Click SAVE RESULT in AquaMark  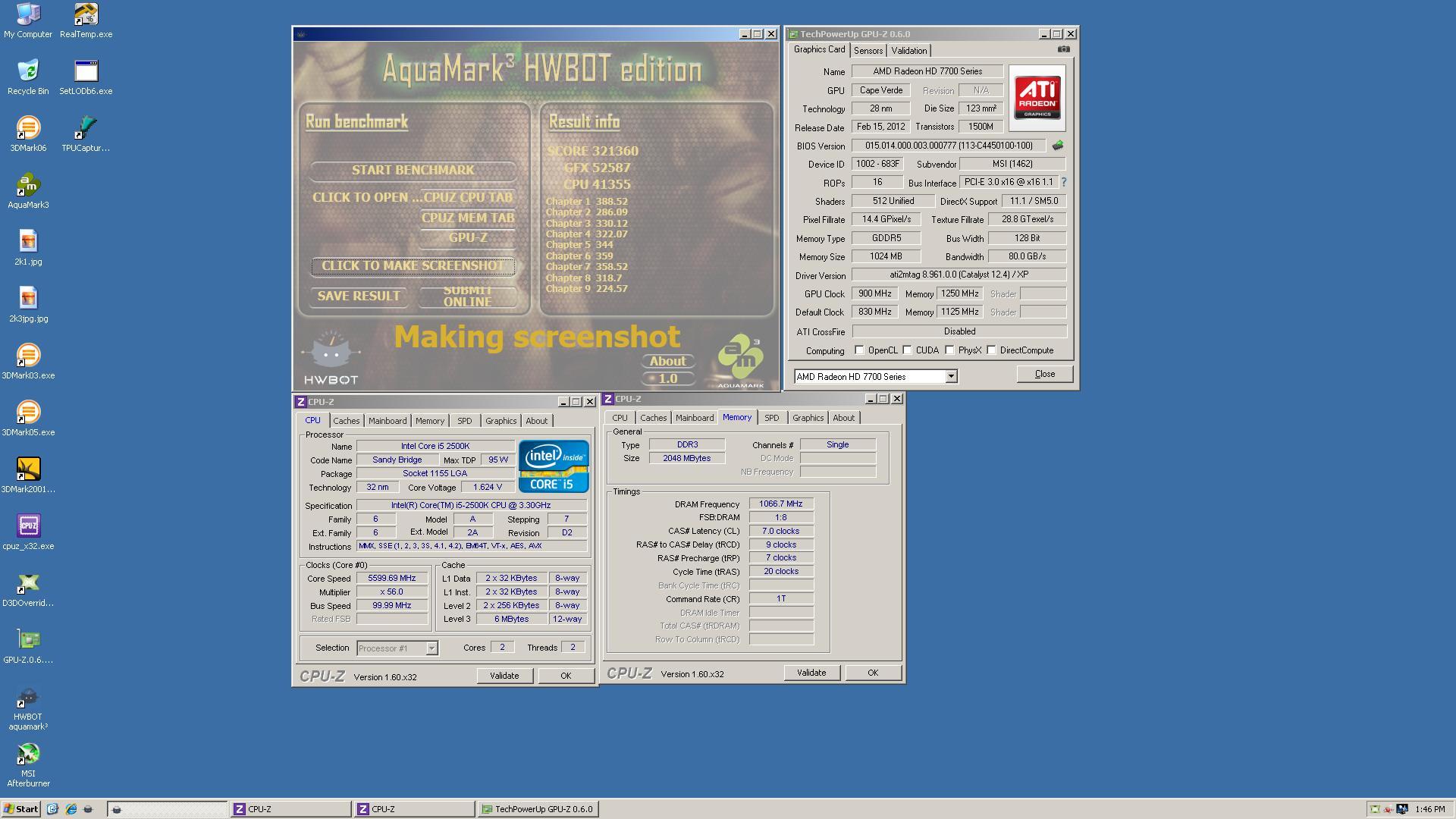coord(359,297)
